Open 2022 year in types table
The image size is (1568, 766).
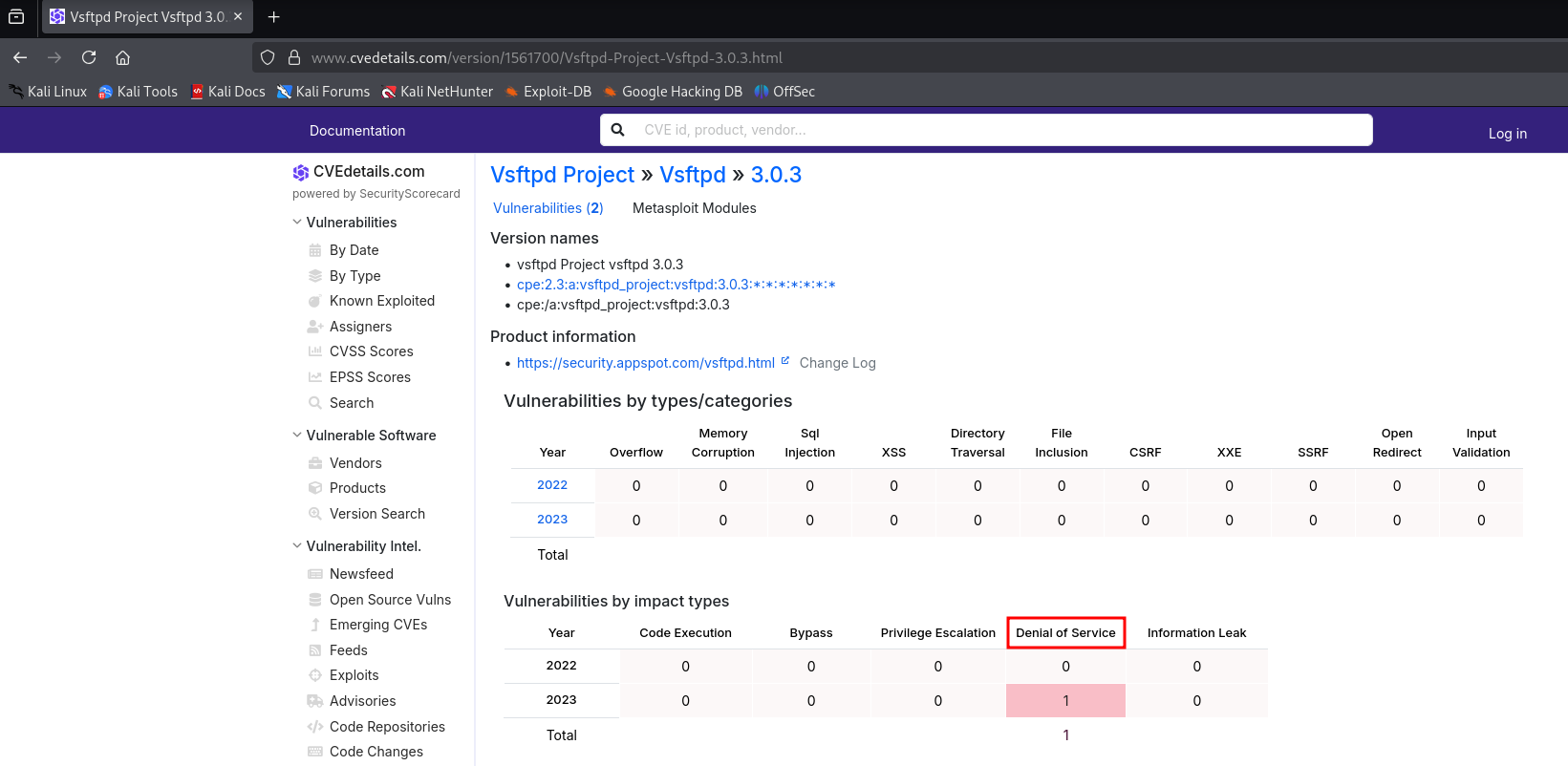click(x=552, y=485)
